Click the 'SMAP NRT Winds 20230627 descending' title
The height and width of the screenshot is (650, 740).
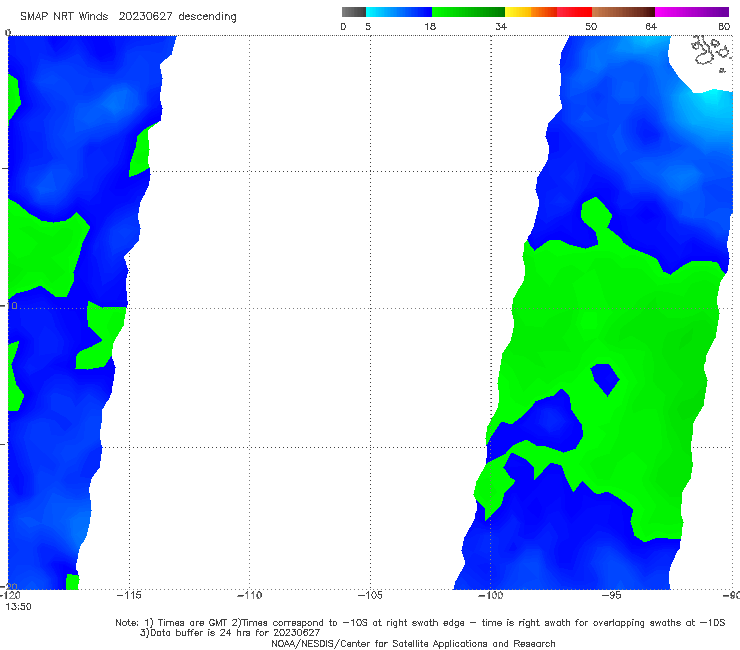click(x=128, y=16)
